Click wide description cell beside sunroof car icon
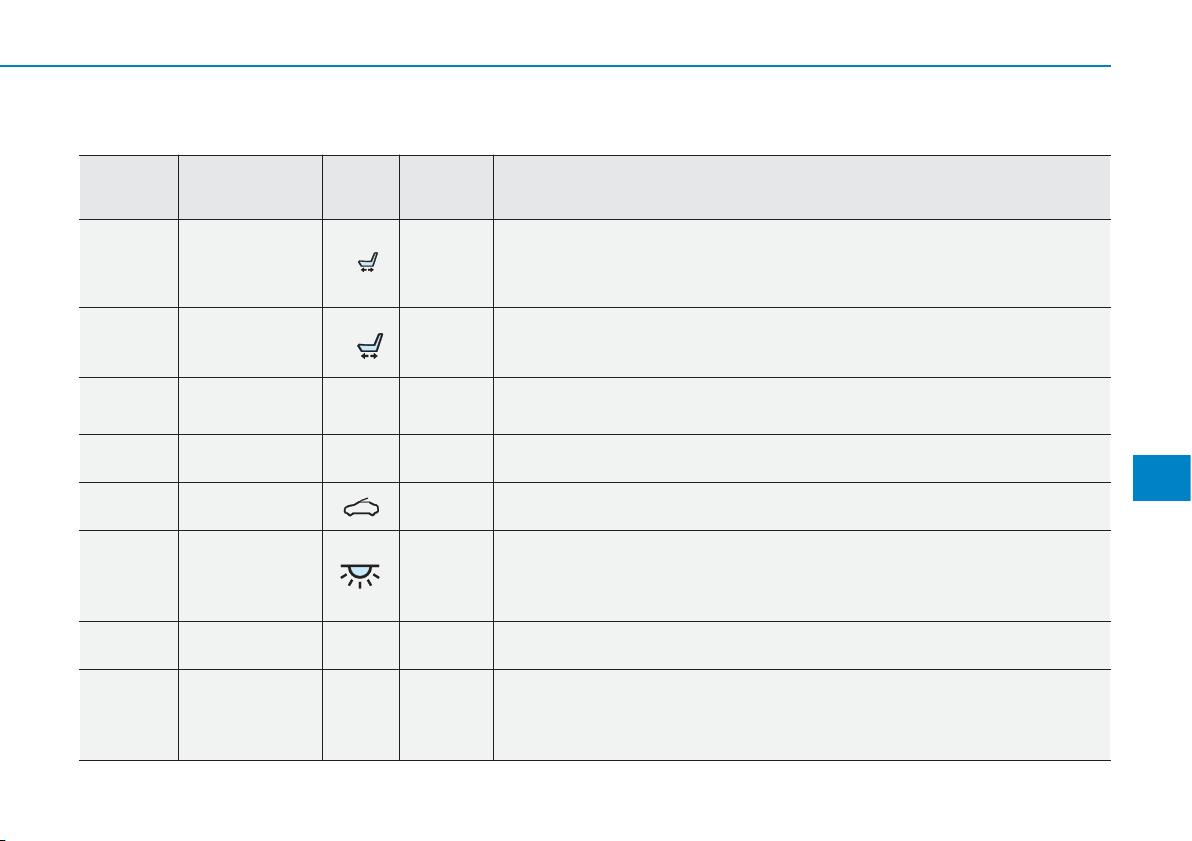 802,506
